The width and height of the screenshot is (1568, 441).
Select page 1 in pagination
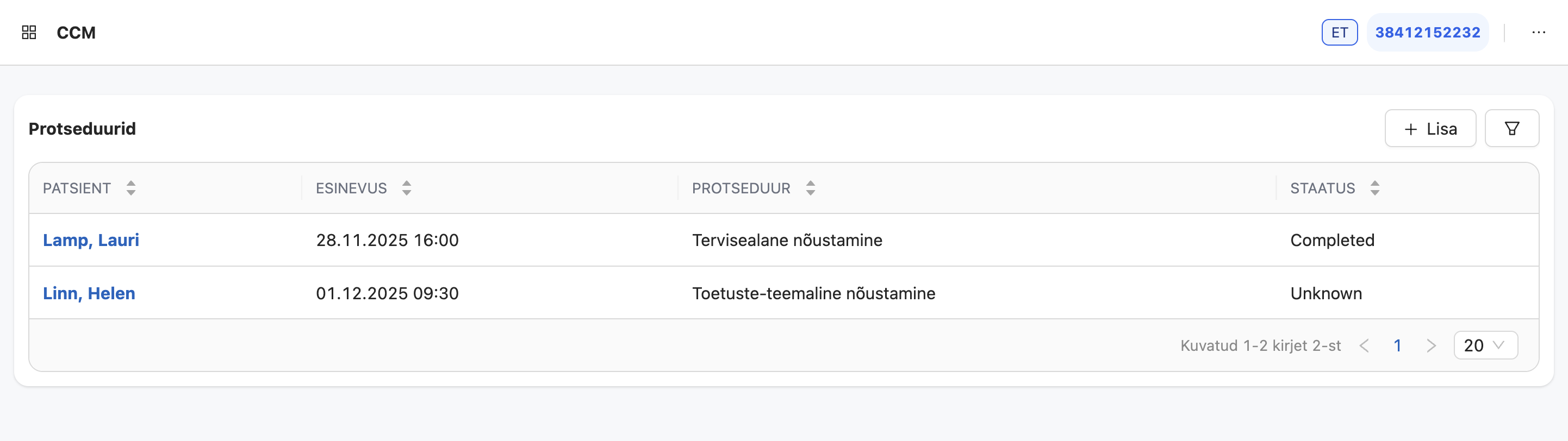click(x=1398, y=345)
